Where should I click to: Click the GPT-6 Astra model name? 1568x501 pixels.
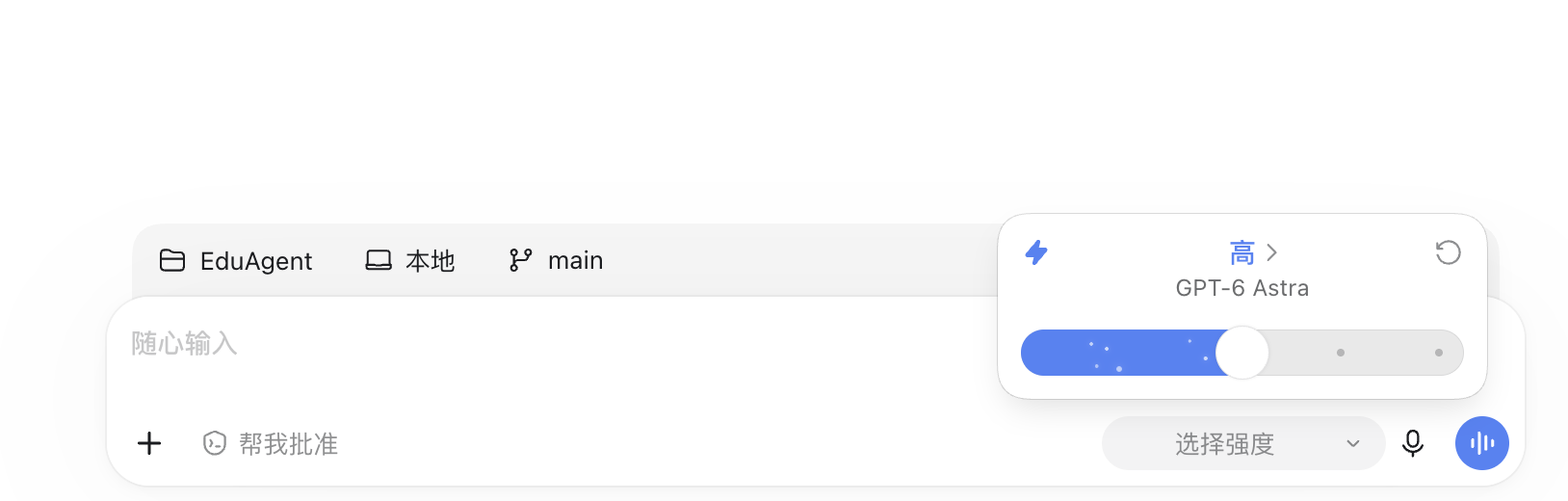point(1242,288)
